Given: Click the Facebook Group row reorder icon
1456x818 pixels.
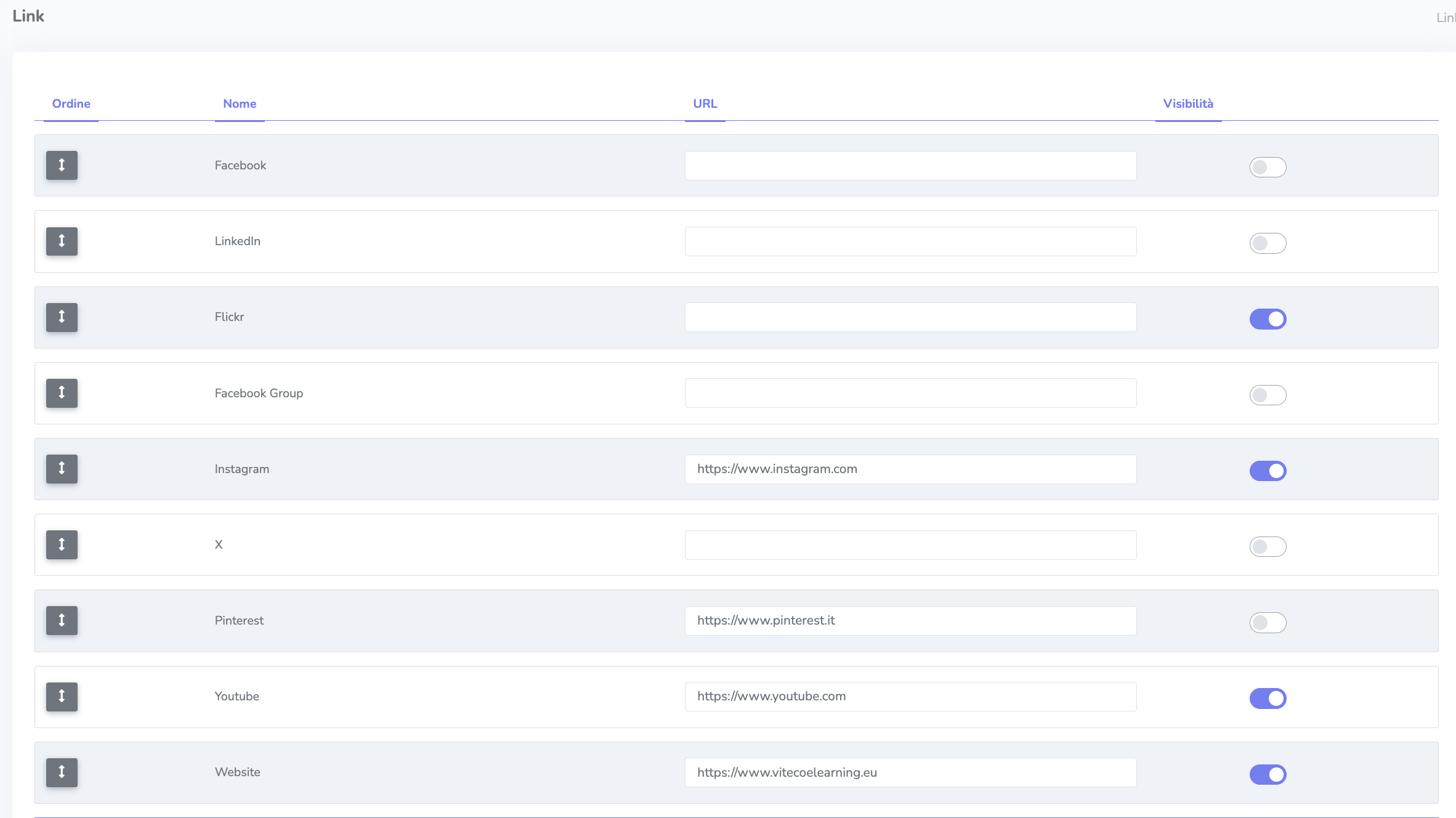Looking at the screenshot, I should 62,392.
